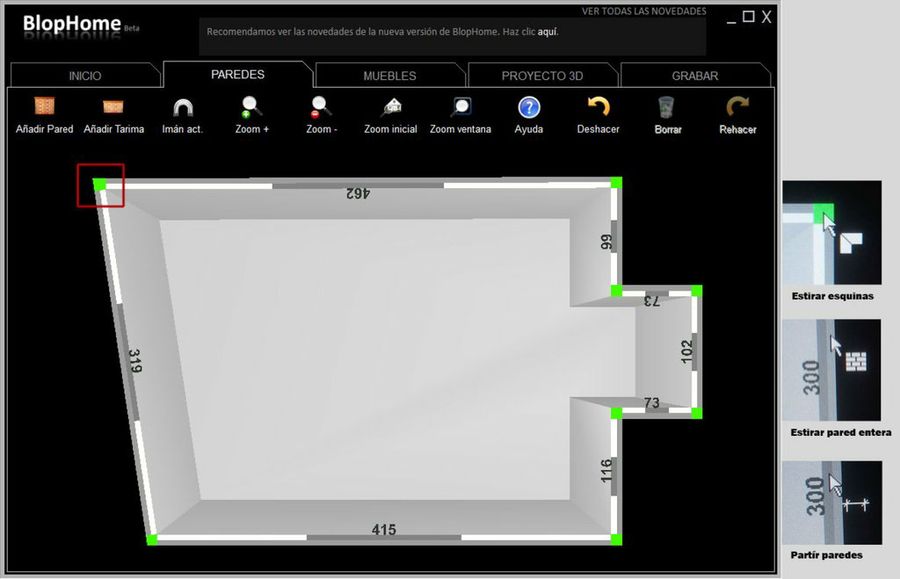Click the Estirar esquinas thumbnail
The height and width of the screenshot is (579, 900).
click(831, 233)
